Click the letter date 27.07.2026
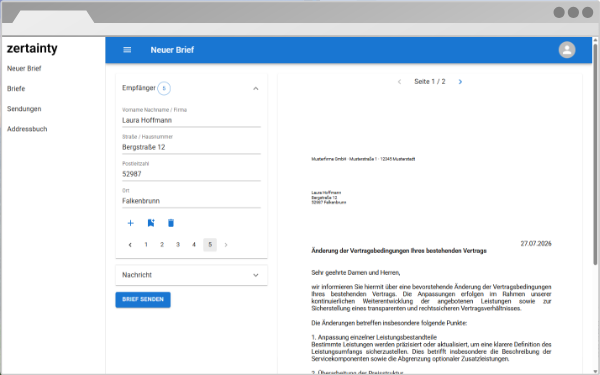Viewport: 600px width, 375px height. click(536, 243)
